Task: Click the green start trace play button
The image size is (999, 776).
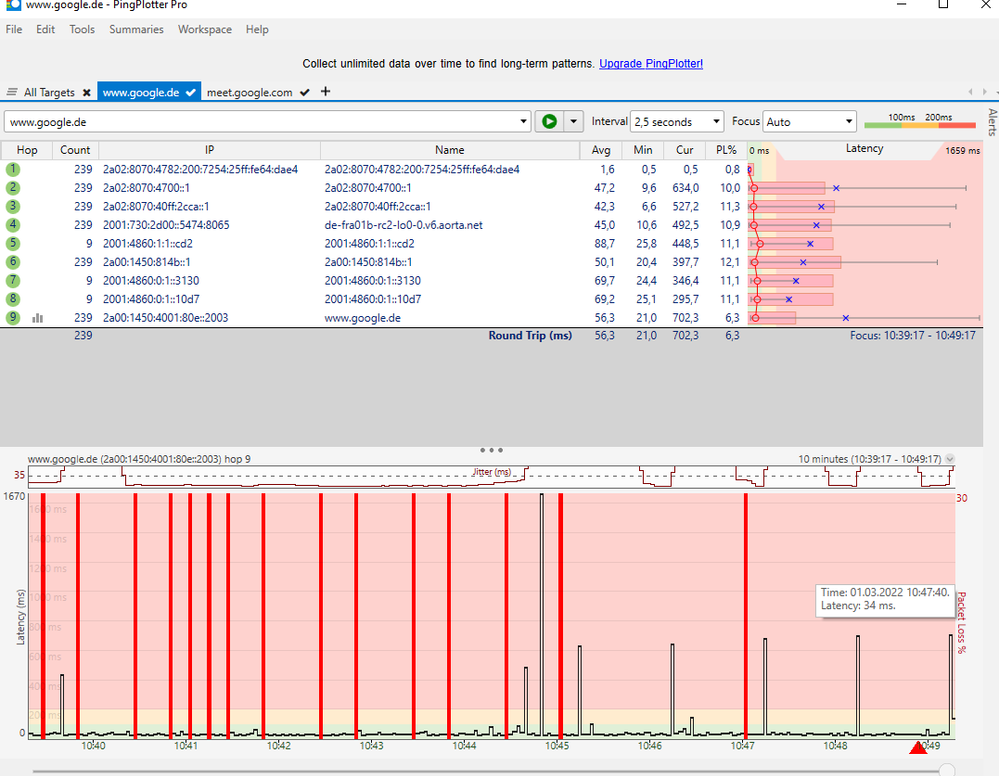Action: [x=549, y=121]
